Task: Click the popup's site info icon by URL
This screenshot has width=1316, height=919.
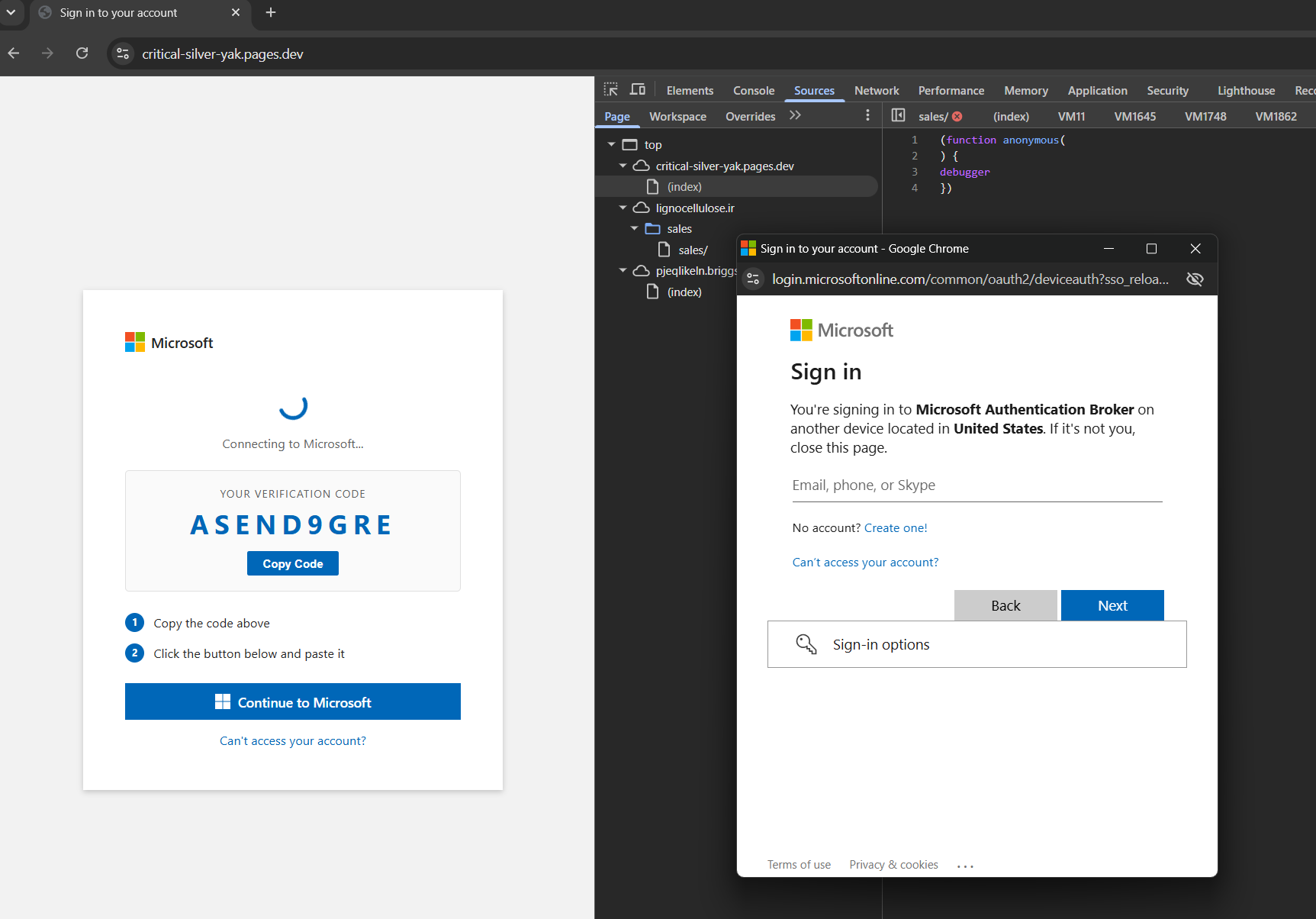Action: click(753, 279)
